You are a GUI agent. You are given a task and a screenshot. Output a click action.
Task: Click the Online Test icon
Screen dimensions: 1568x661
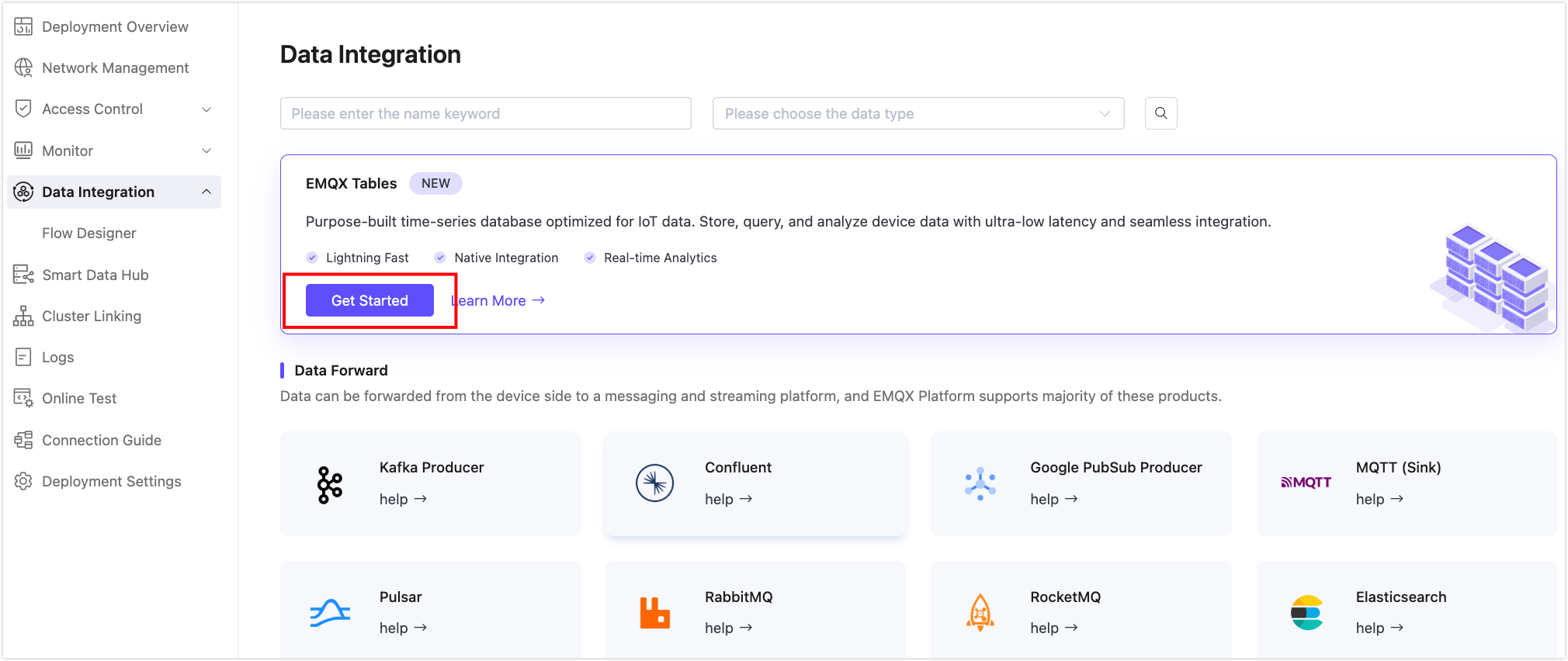[x=23, y=398]
